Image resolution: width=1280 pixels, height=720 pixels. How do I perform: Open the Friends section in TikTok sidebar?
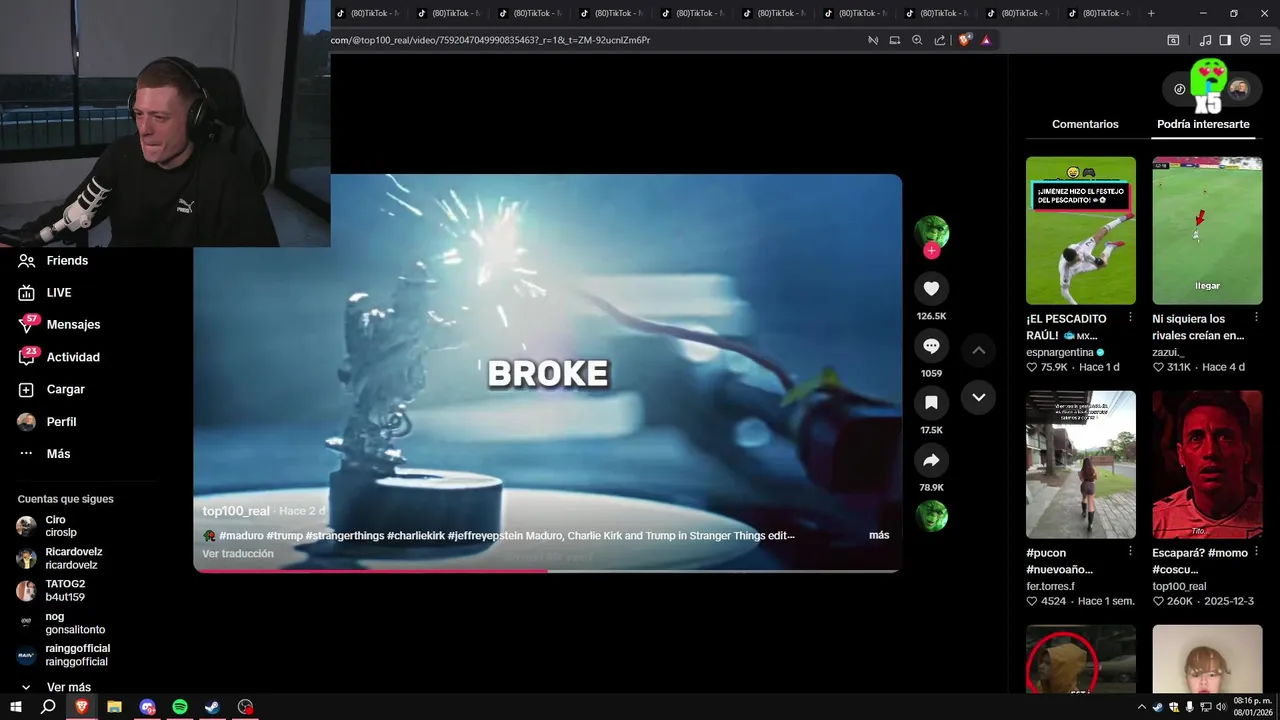pos(53,260)
